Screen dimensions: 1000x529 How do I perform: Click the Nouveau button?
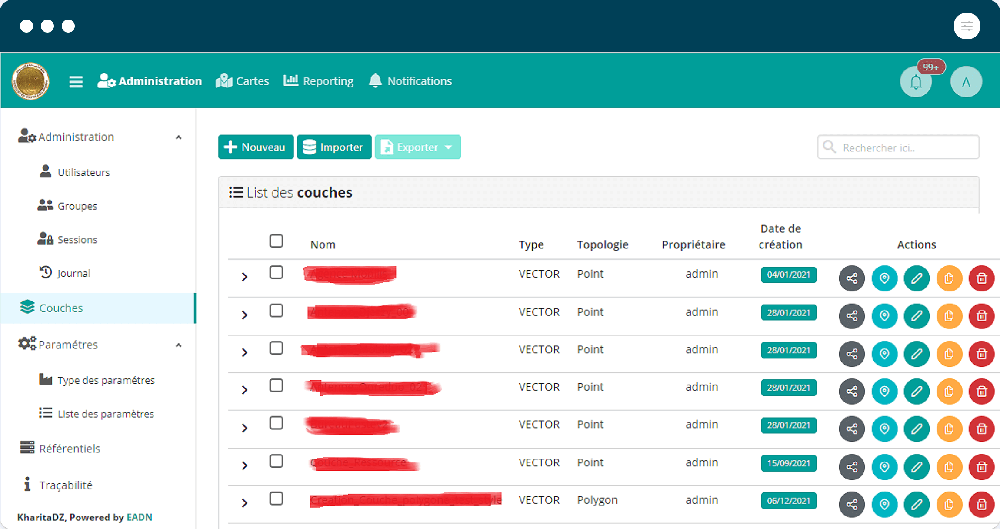(x=256, y=147)
